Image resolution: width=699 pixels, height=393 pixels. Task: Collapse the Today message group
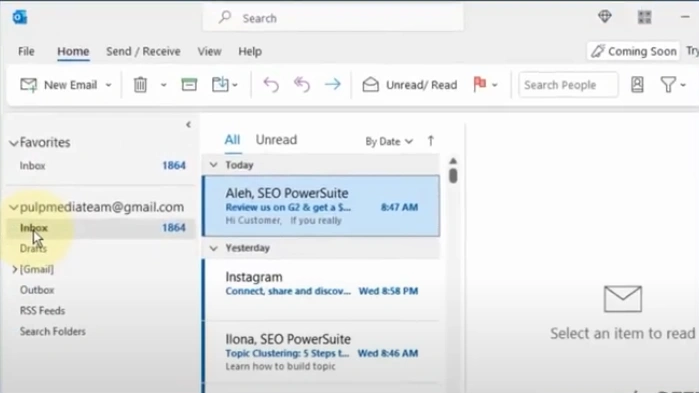(x=214, y=165)
